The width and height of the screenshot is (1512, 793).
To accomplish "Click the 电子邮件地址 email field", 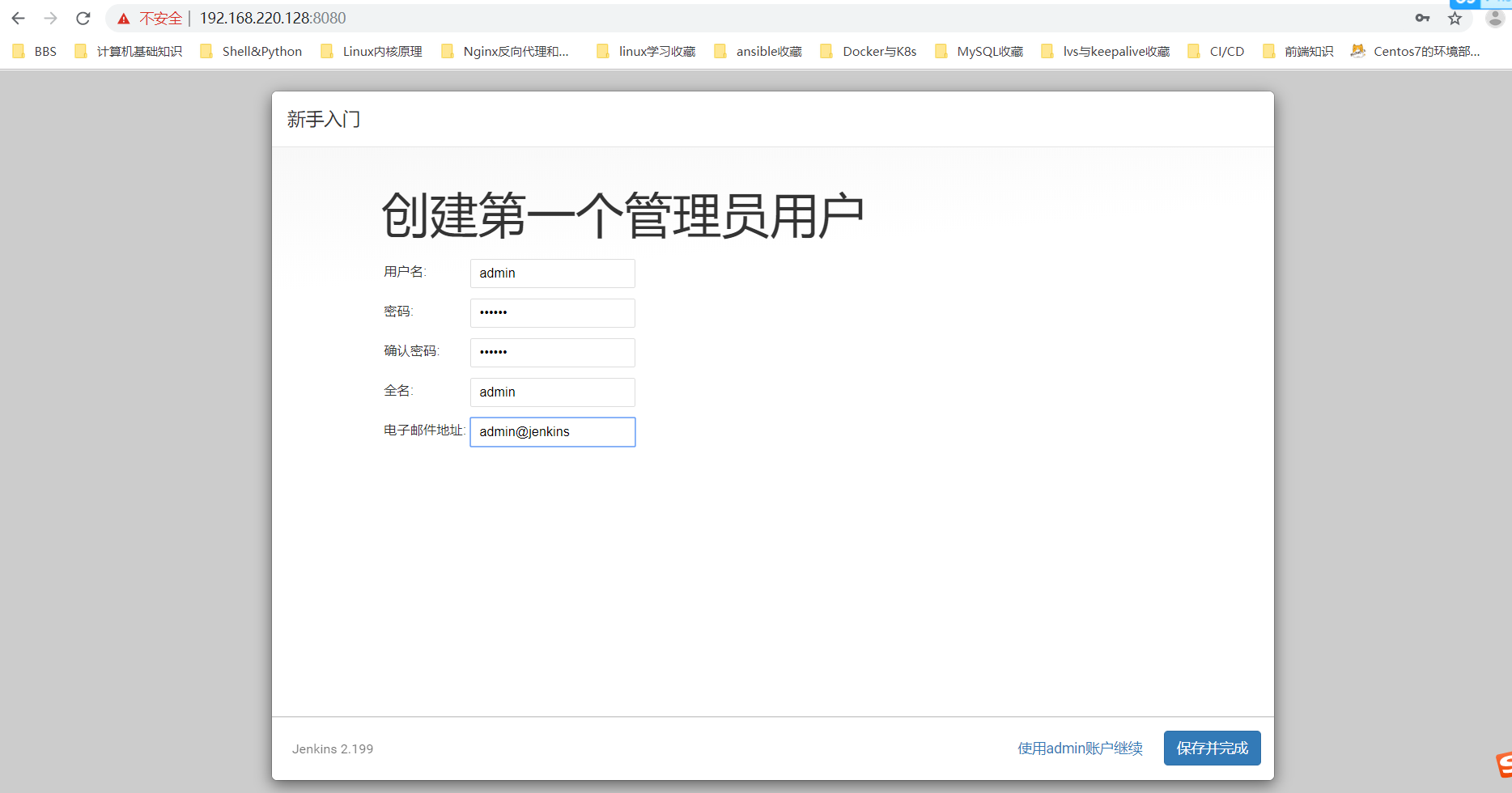I will point(552,431).
